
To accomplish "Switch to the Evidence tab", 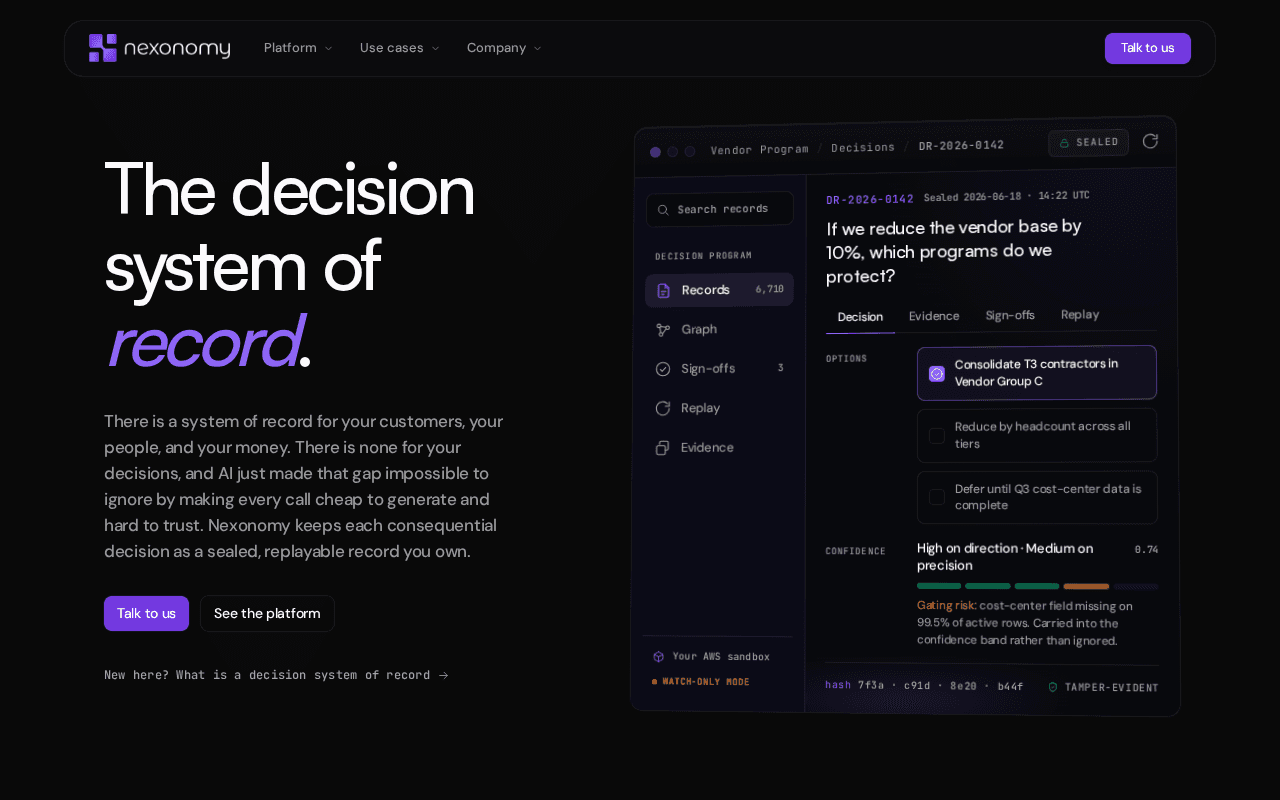I will [934, 316].
